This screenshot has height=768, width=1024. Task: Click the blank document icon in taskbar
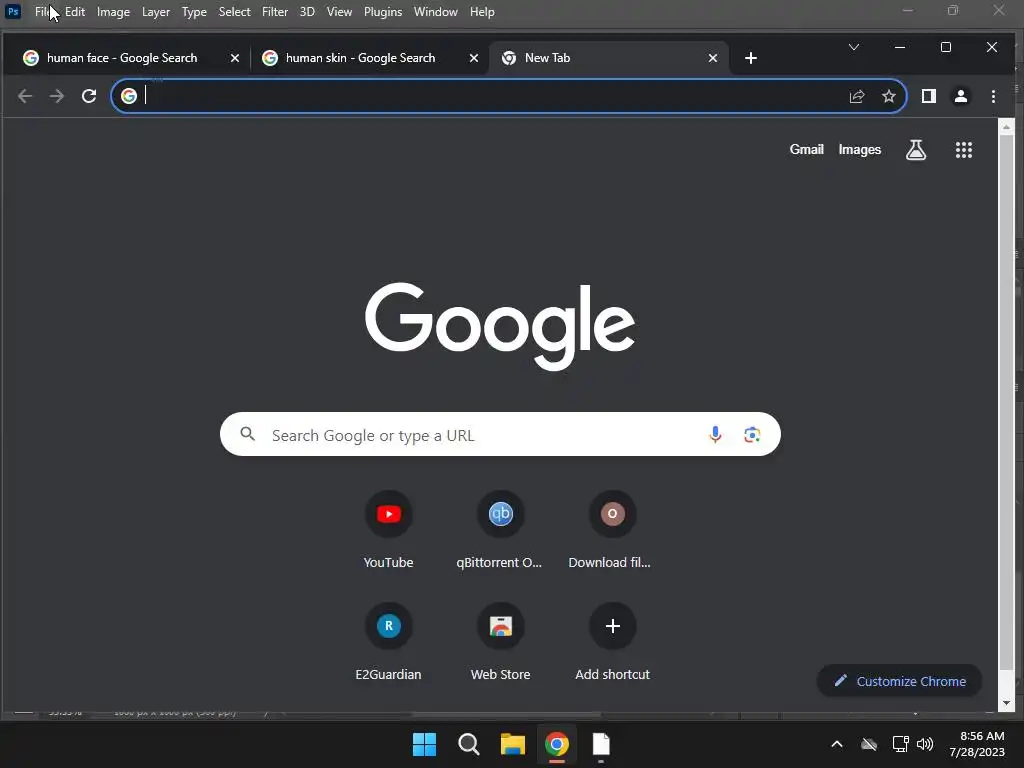(601, 744)
